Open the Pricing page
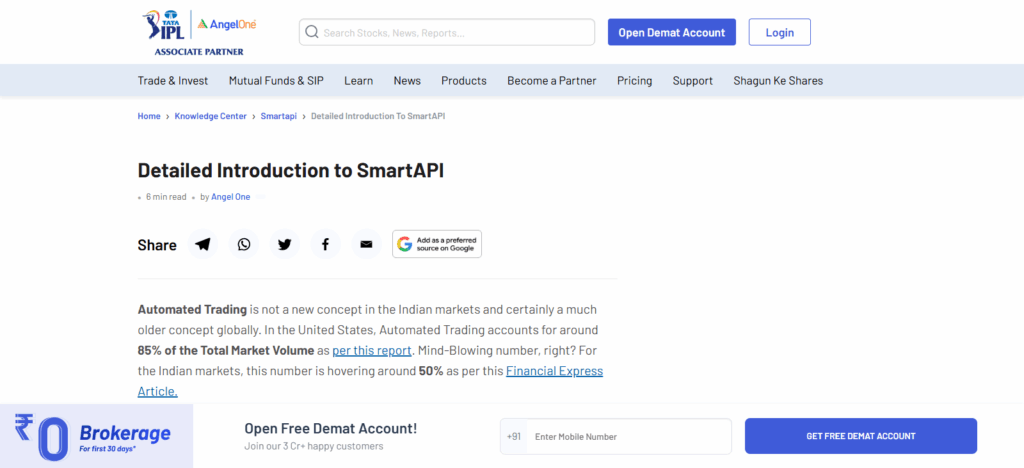 [x=635, y=81]
